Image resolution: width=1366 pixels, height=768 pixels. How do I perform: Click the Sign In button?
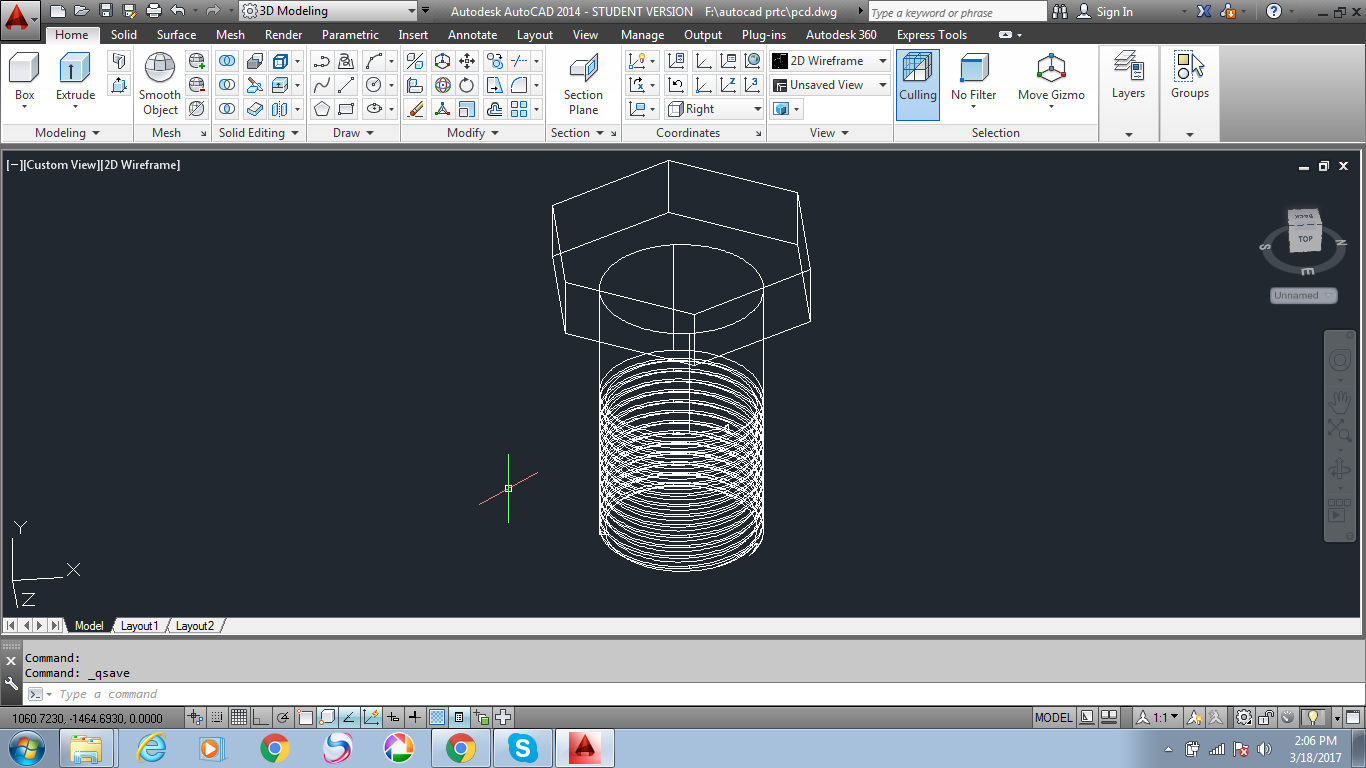(1114, 12)
